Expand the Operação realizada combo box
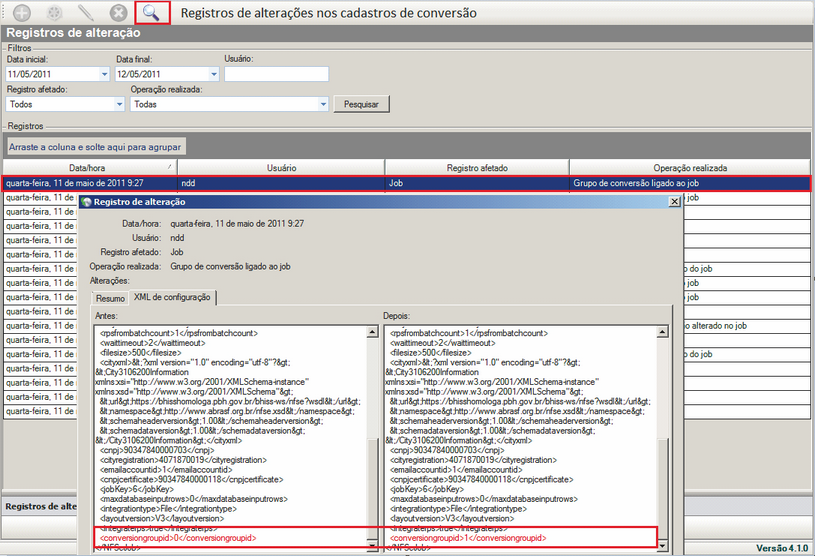 coord(323,104)
